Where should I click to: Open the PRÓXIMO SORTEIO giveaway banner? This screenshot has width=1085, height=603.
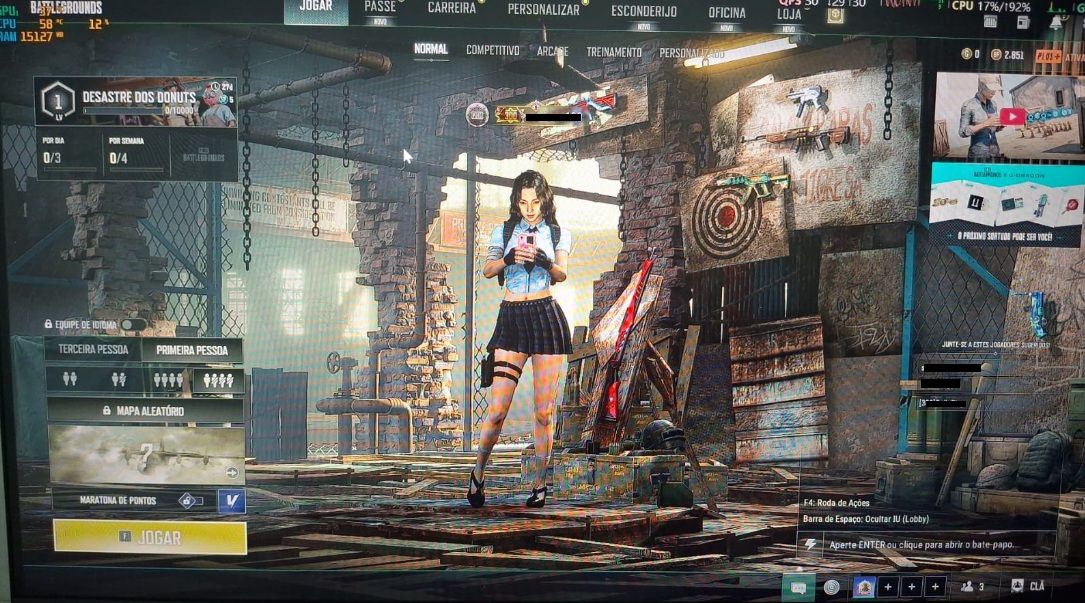point(1007,206)
